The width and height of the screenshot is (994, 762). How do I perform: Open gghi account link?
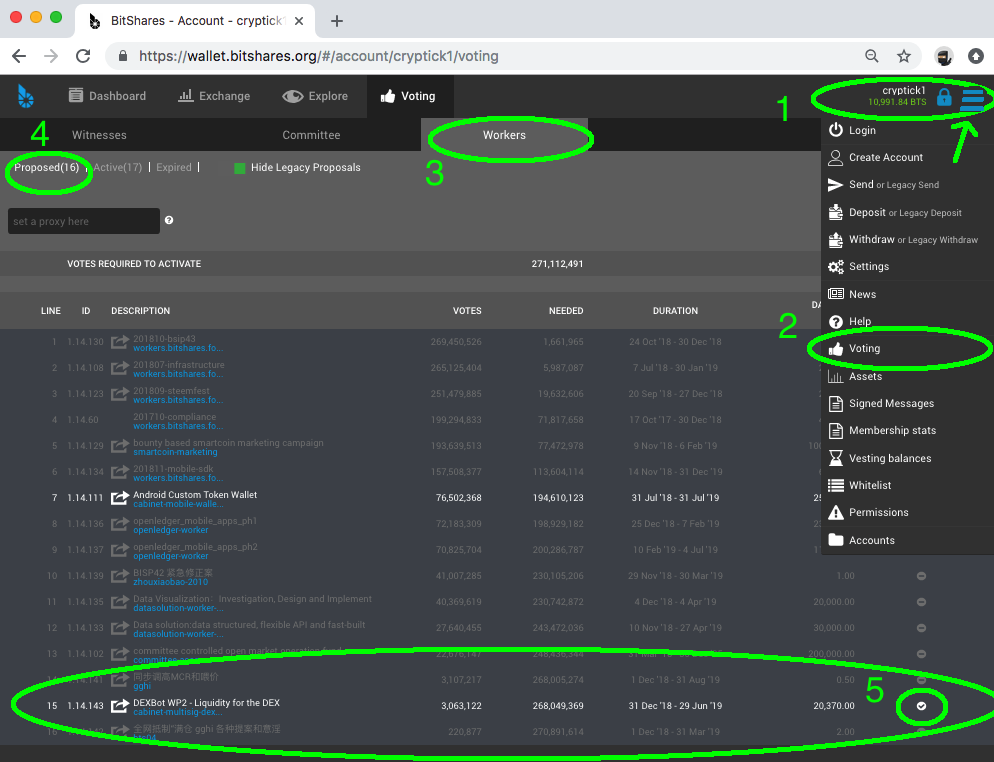point(142,686)
